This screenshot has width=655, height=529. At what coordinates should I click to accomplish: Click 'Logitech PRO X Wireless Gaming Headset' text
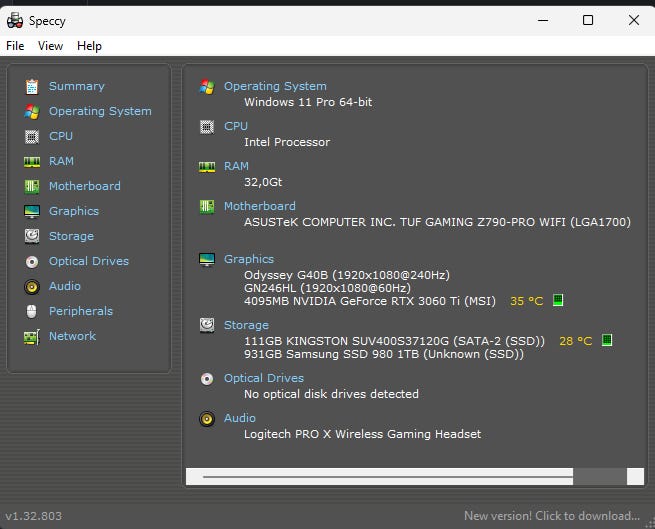[x=362, y=434]
